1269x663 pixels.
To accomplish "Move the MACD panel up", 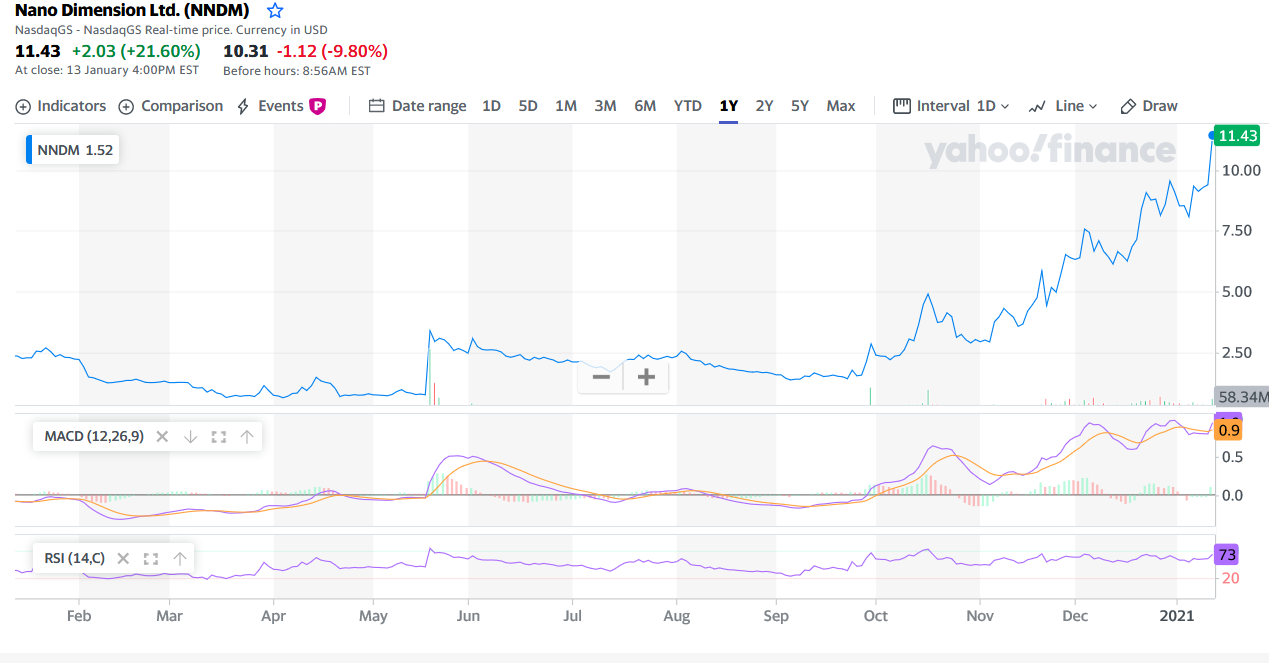I will [x=247, y=436].
